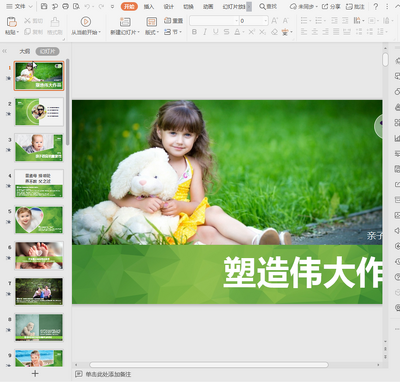The width and height of the screenshot is (400, 382).
Task: Click the Cut (剪切) scissors button
Action: pos(33,21)
